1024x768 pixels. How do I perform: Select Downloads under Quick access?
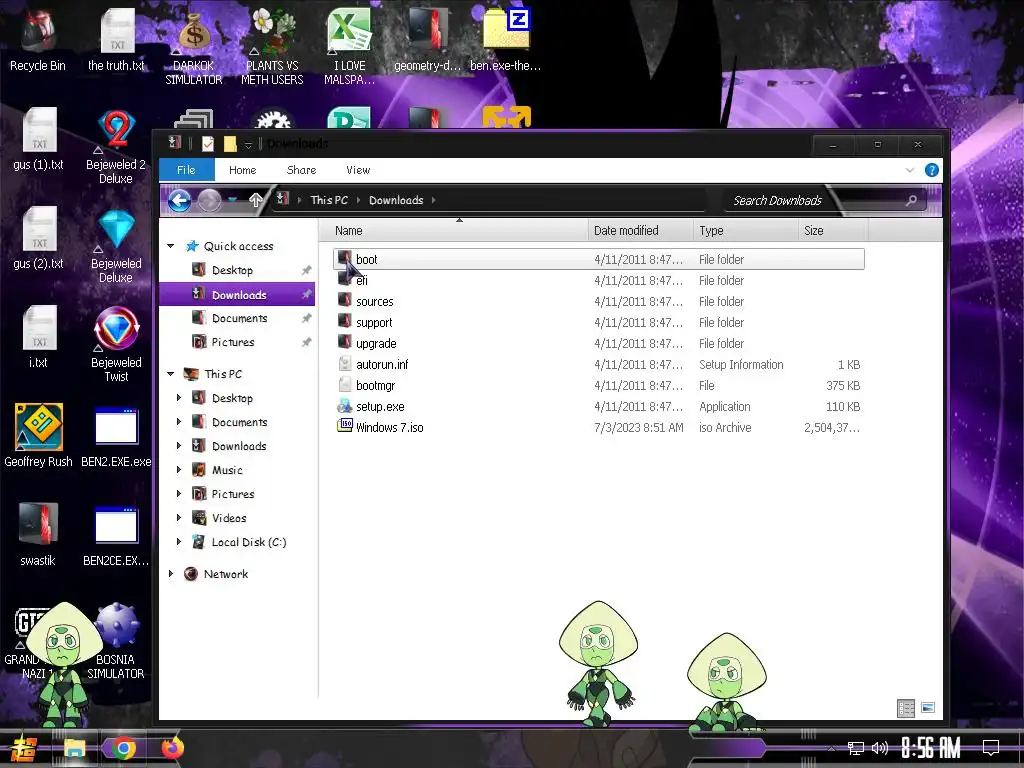pos(237,295)
